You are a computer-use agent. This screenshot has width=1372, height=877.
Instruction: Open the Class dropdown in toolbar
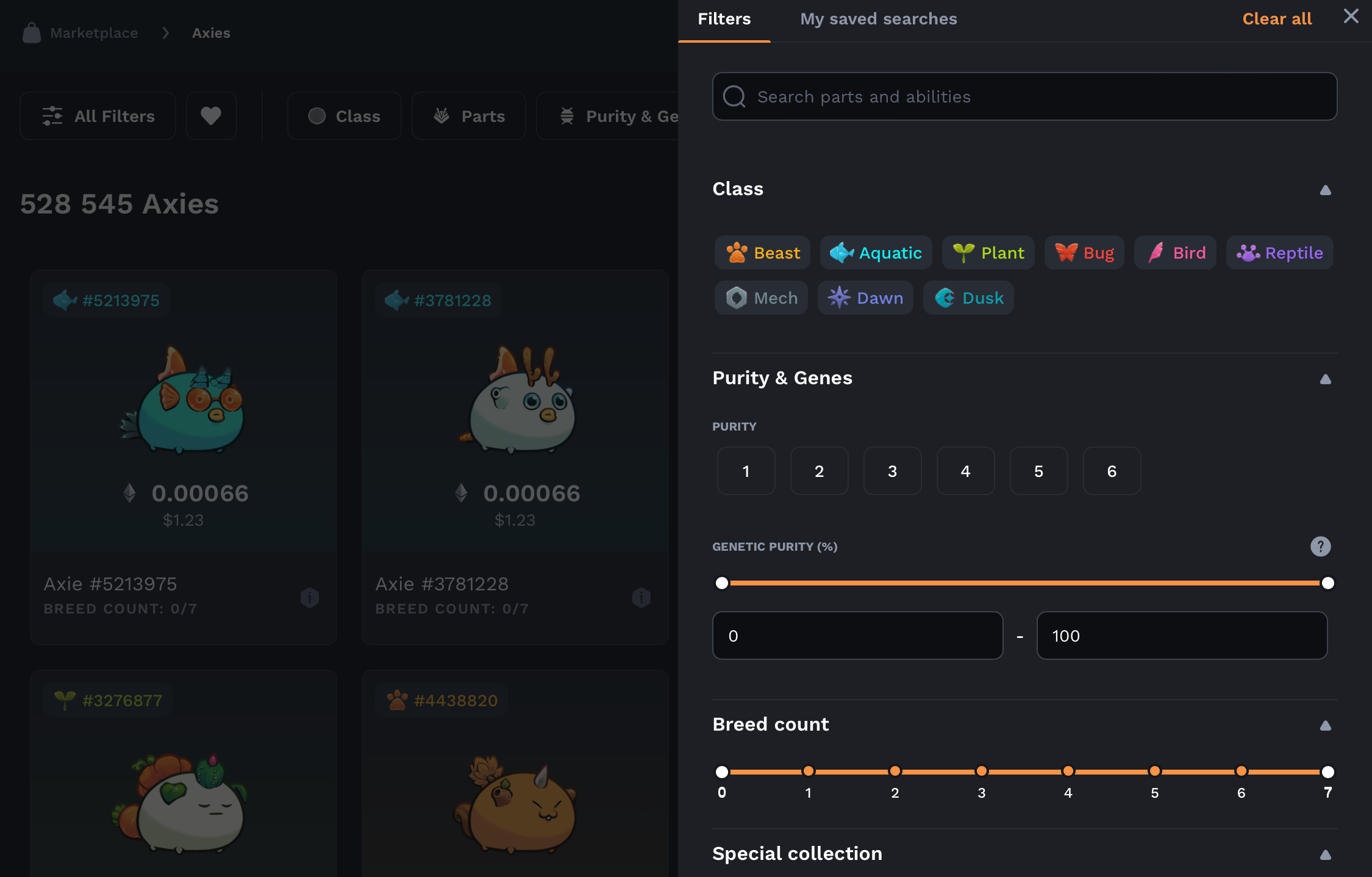(x=345, y=116)
